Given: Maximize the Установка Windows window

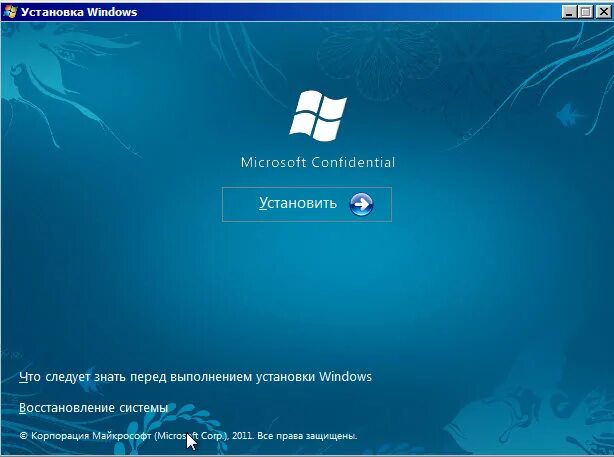Looking at the screenshot, I should pos(585,12).
